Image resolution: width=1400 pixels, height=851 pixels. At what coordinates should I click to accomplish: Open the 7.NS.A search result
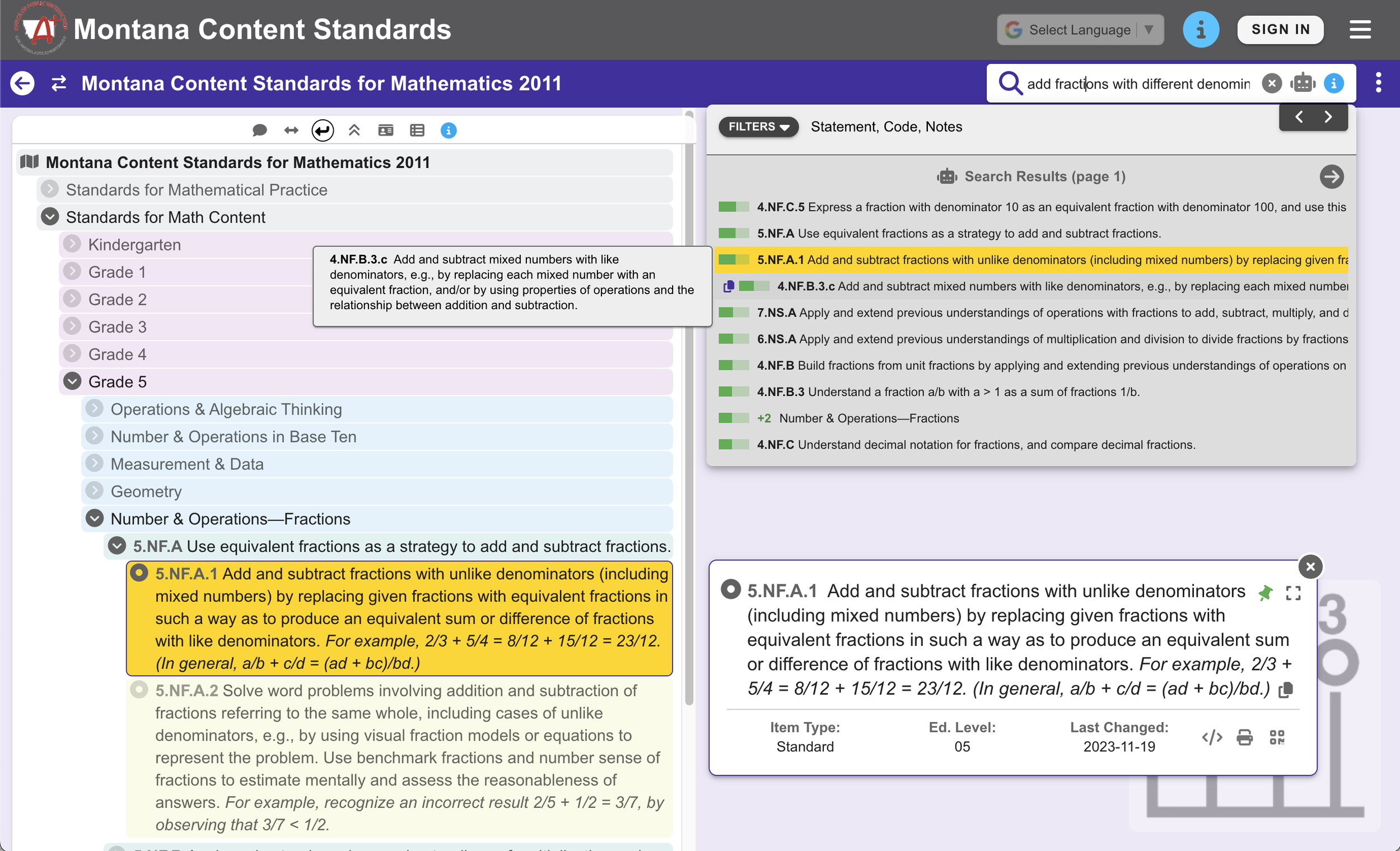click(x=1032, y=313)
